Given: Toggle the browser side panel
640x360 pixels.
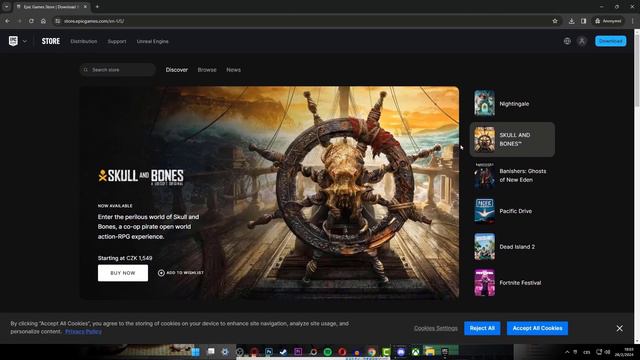Looking at the screenshot, I should (x=584, y=21).
